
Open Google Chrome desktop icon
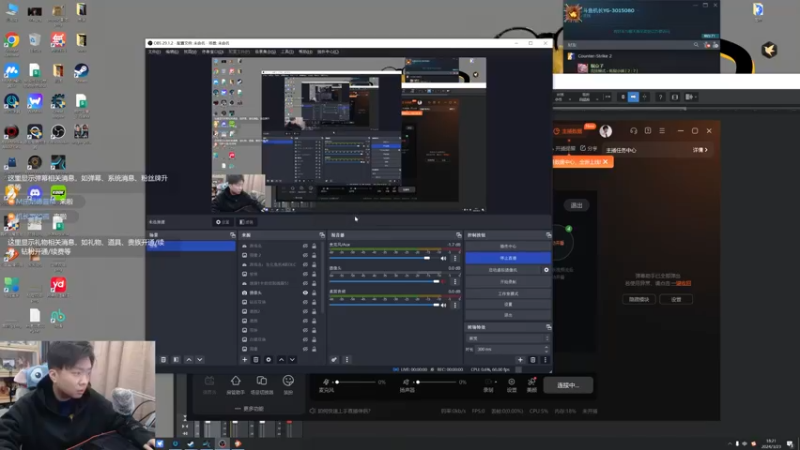point(12,40)
